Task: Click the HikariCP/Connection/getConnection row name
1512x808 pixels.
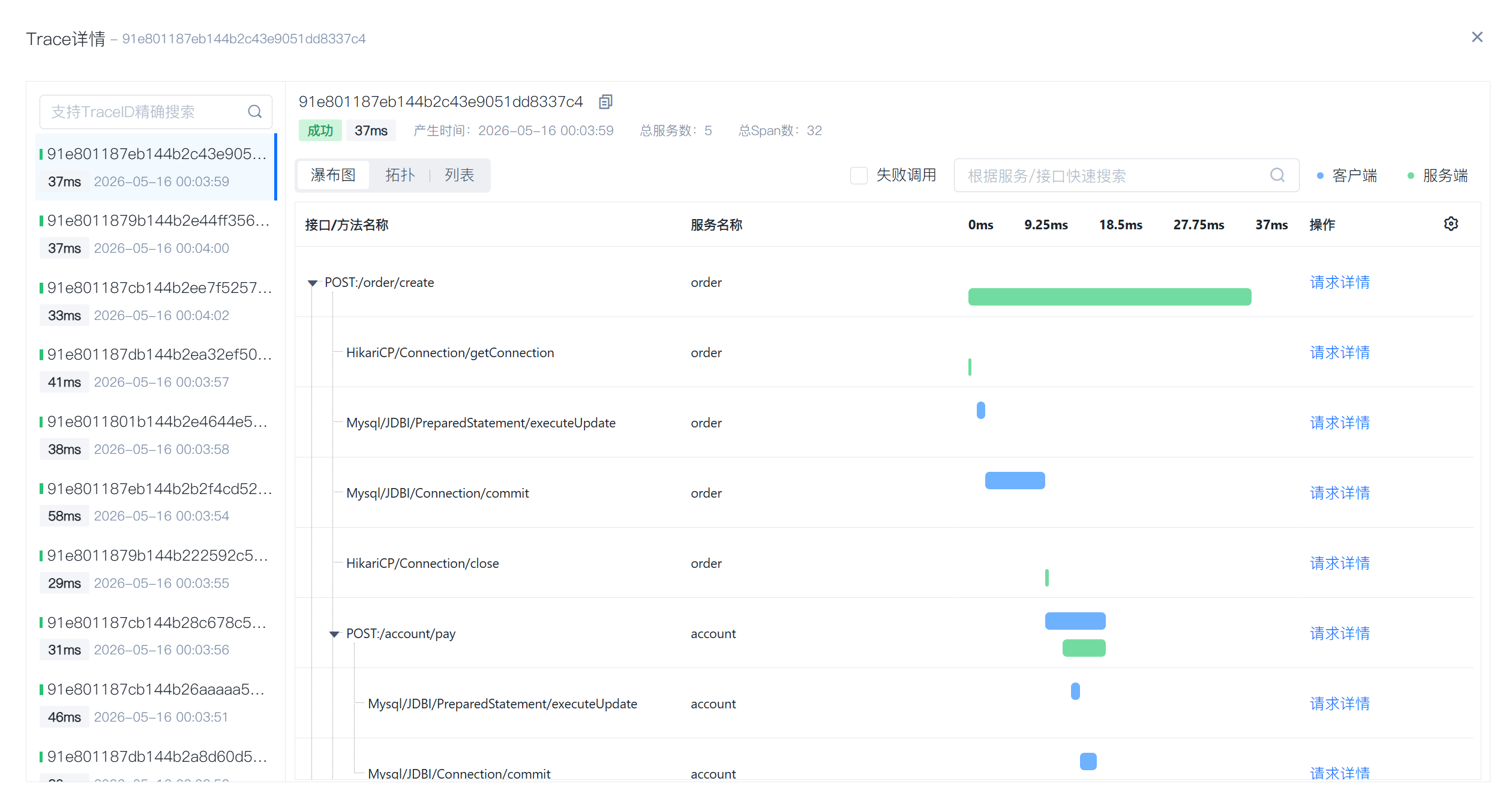Action: (x=450, y=352)
